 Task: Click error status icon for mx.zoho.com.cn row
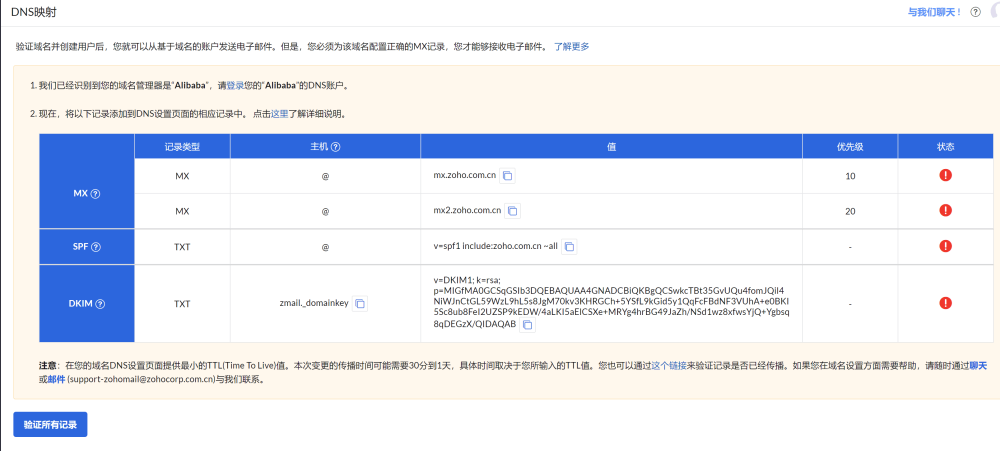945,175
